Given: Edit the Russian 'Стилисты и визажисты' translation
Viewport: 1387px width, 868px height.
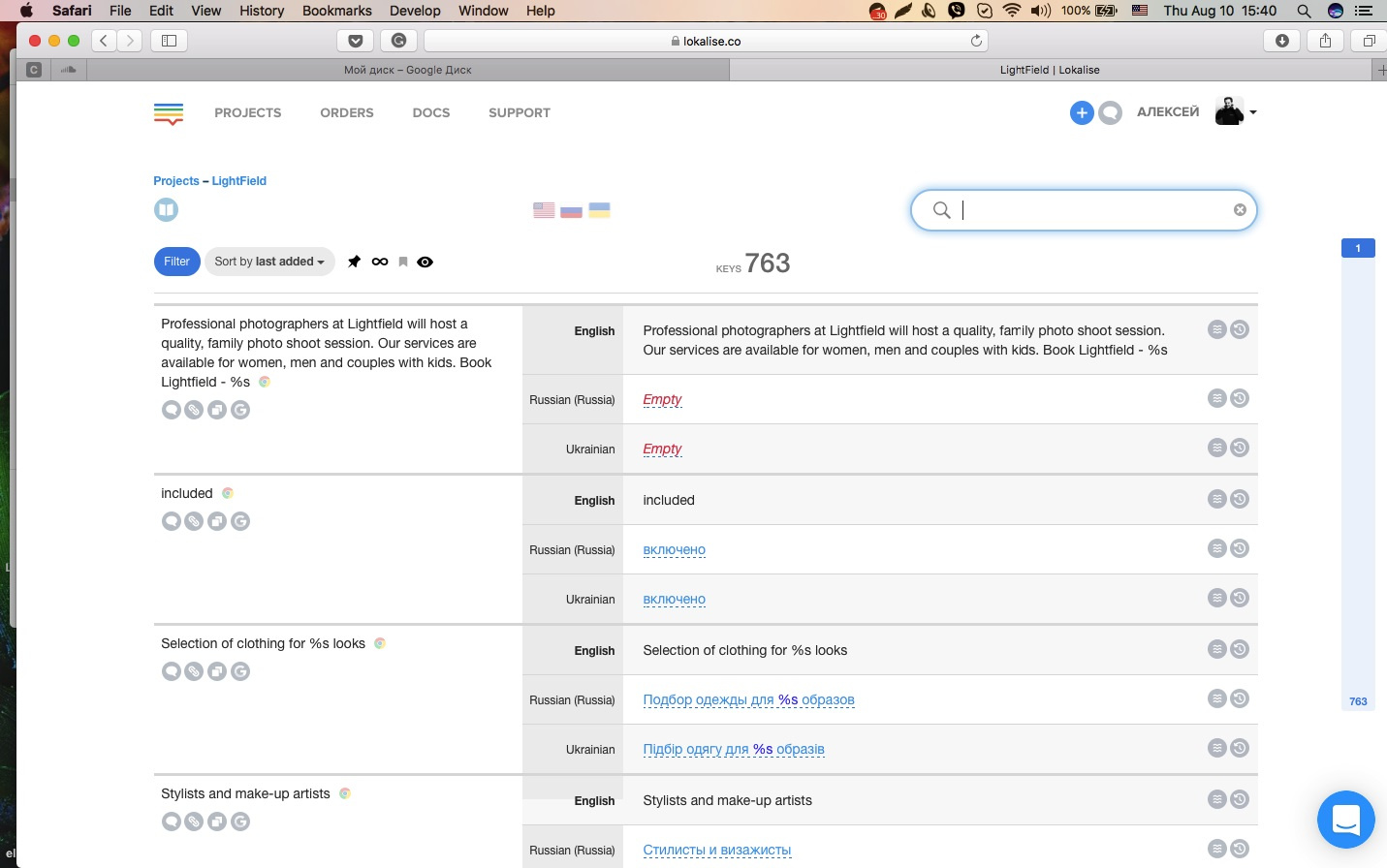Looking at the screenshot, I should [x=717, y=850].
